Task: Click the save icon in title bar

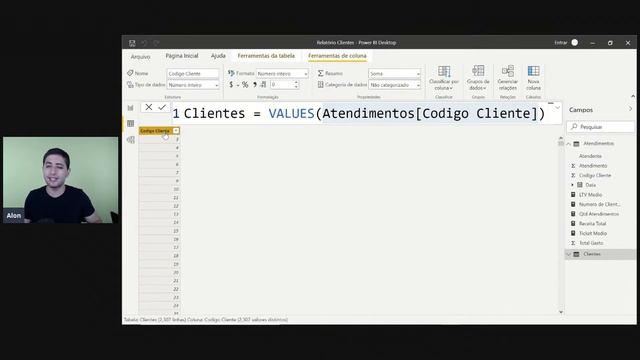Action: (132, 43)
